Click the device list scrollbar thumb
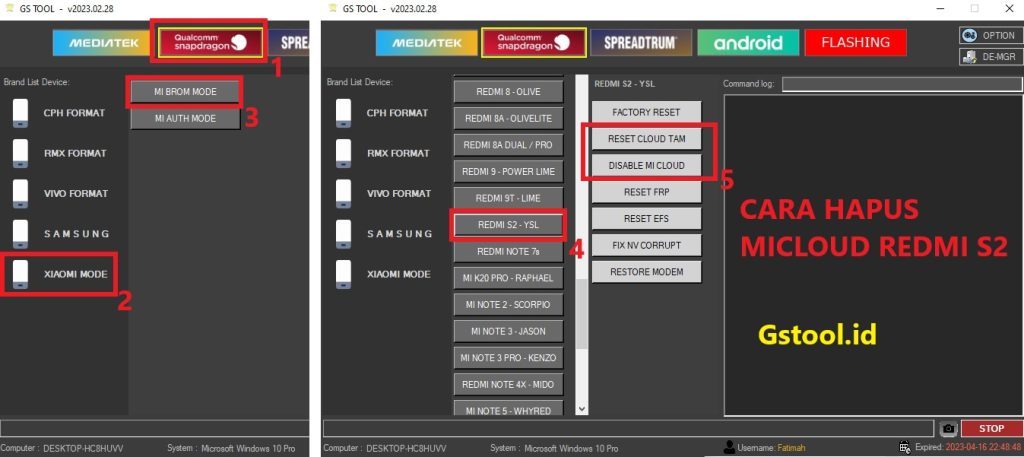The image size is (1024, 457). pos(581,313)
